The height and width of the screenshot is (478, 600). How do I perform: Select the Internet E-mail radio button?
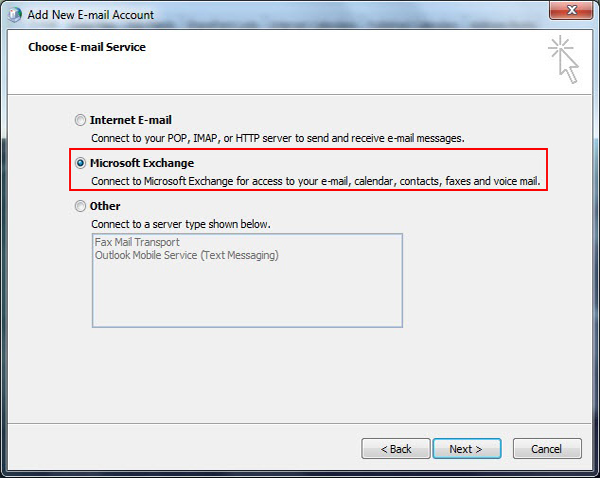pos(80,120)
